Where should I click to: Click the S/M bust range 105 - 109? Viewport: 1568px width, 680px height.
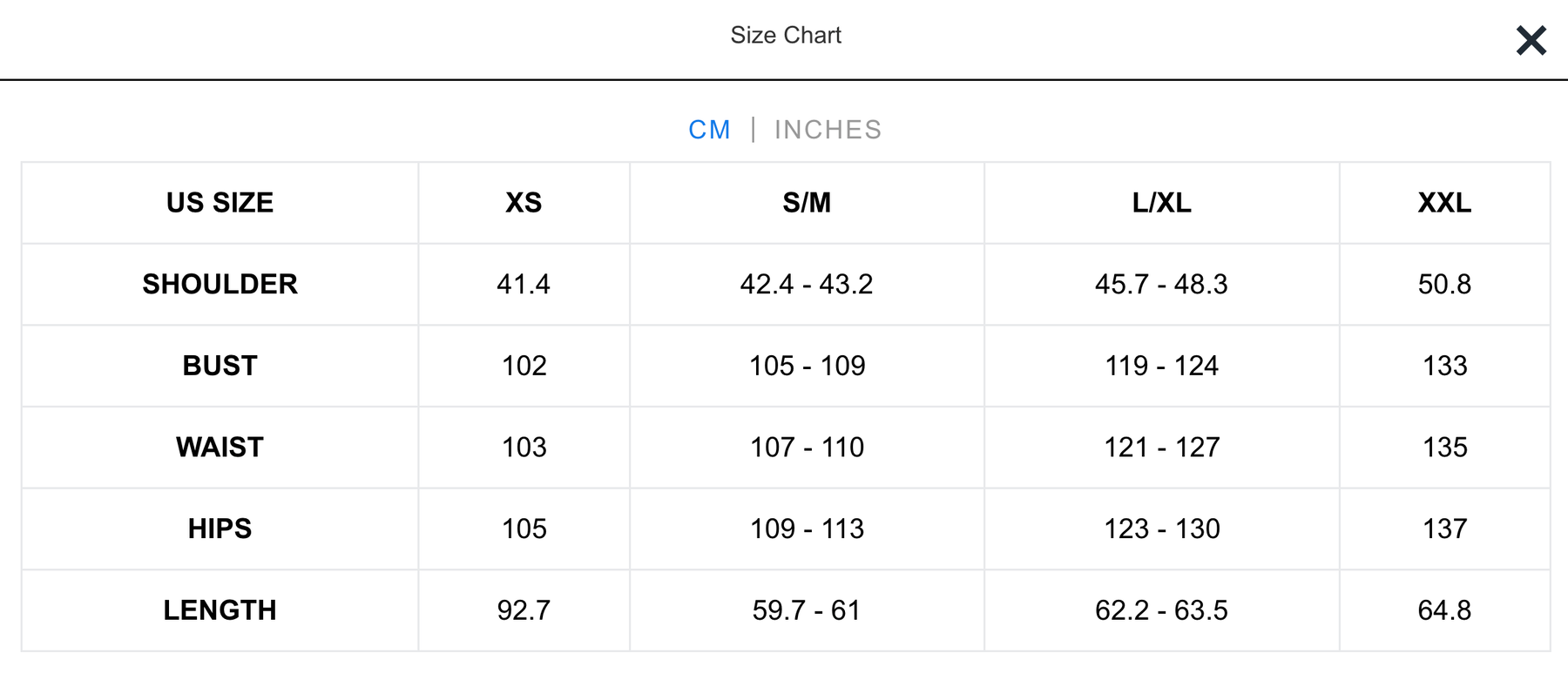pyautogui.click(x=807, y=366)
